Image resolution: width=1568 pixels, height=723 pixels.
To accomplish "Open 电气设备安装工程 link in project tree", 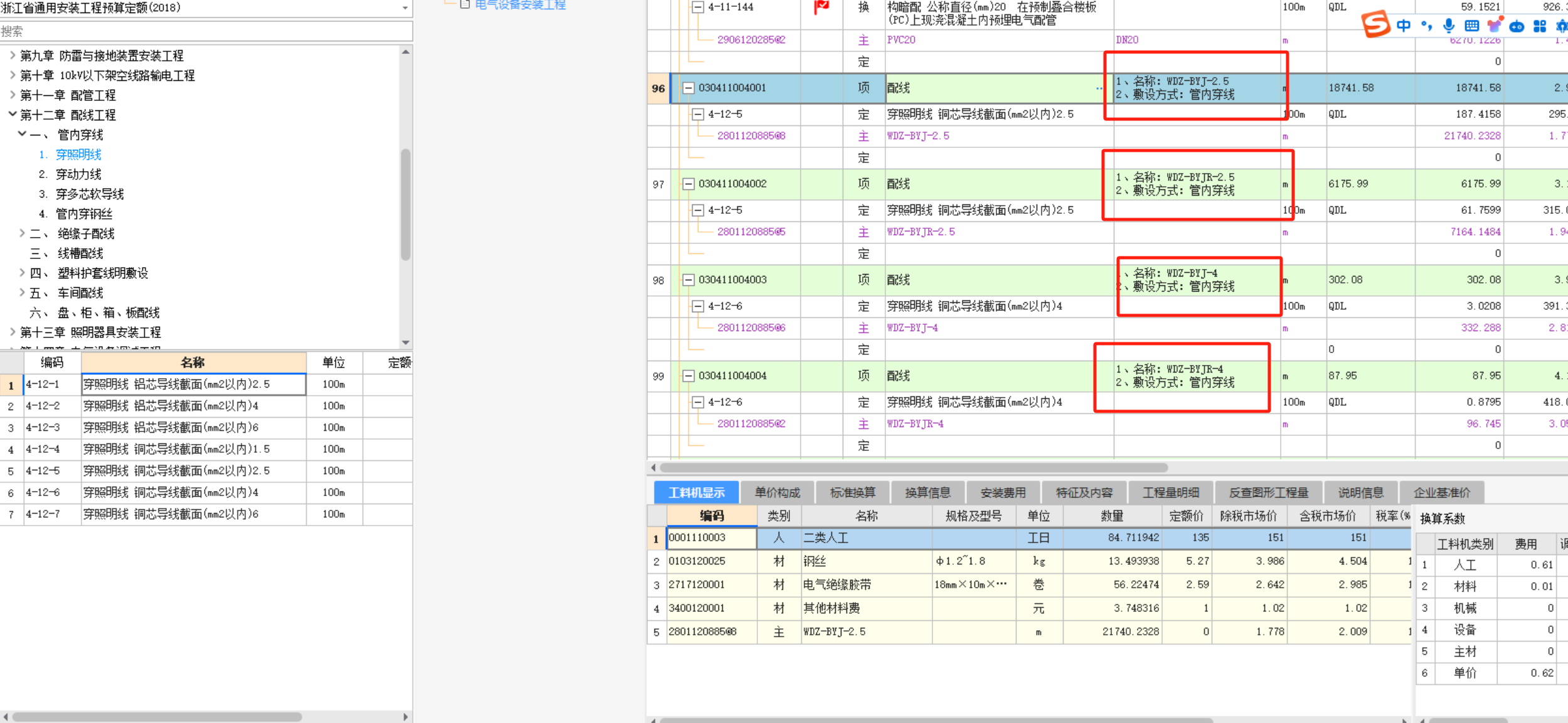I will pos(520,5).
